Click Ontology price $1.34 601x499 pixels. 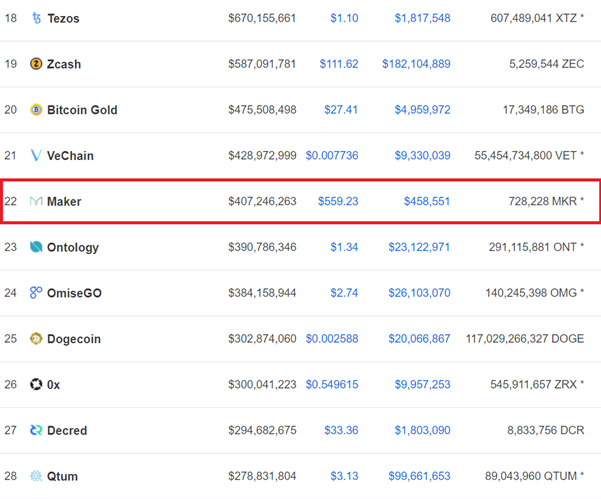[x=344, y=247]
